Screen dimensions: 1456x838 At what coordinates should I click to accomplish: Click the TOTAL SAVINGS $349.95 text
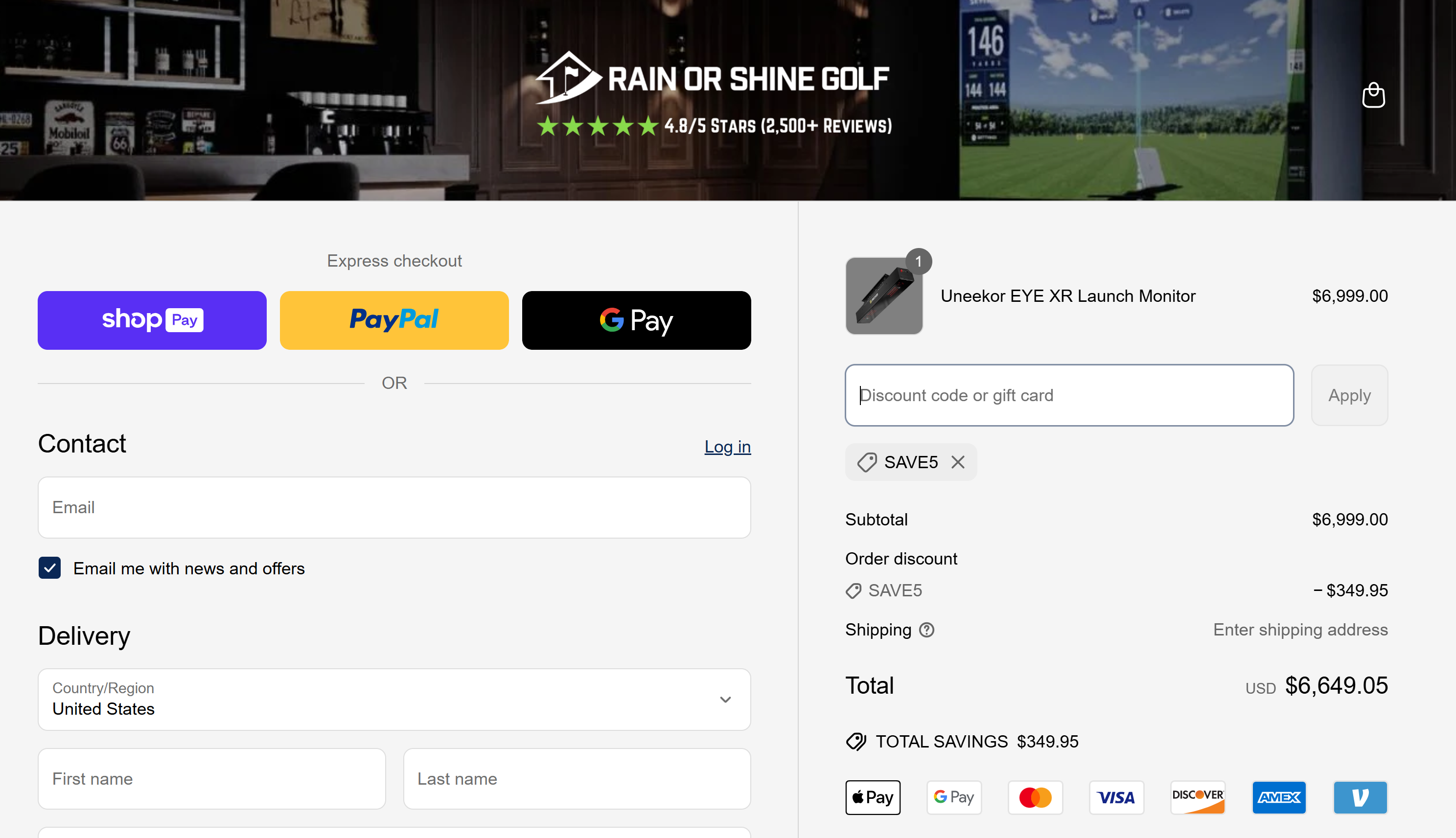pyautogui.click(x=977, y=741)
